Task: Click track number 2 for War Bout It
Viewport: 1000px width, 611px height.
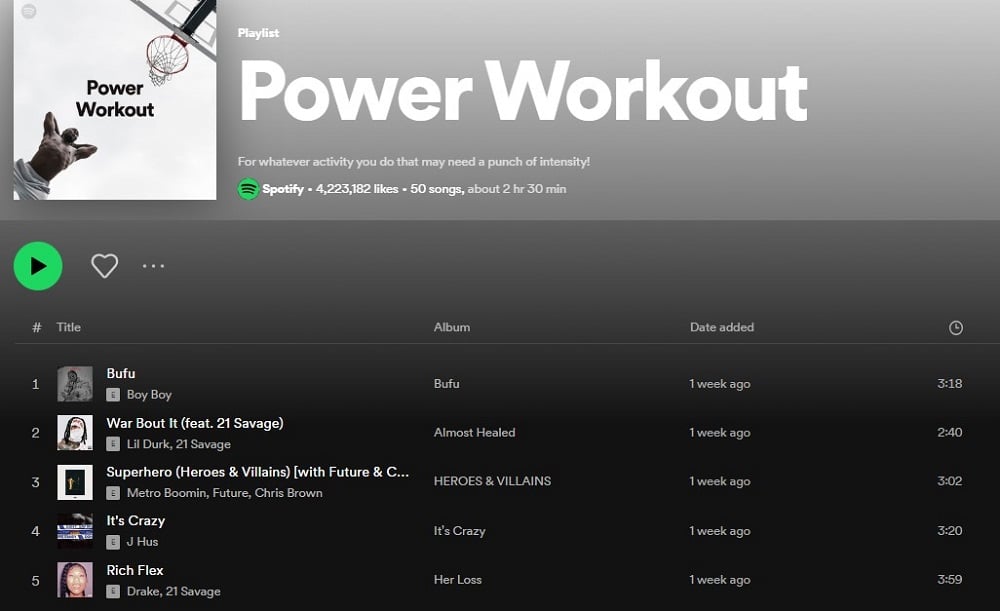Action: (x=36, y=433)
